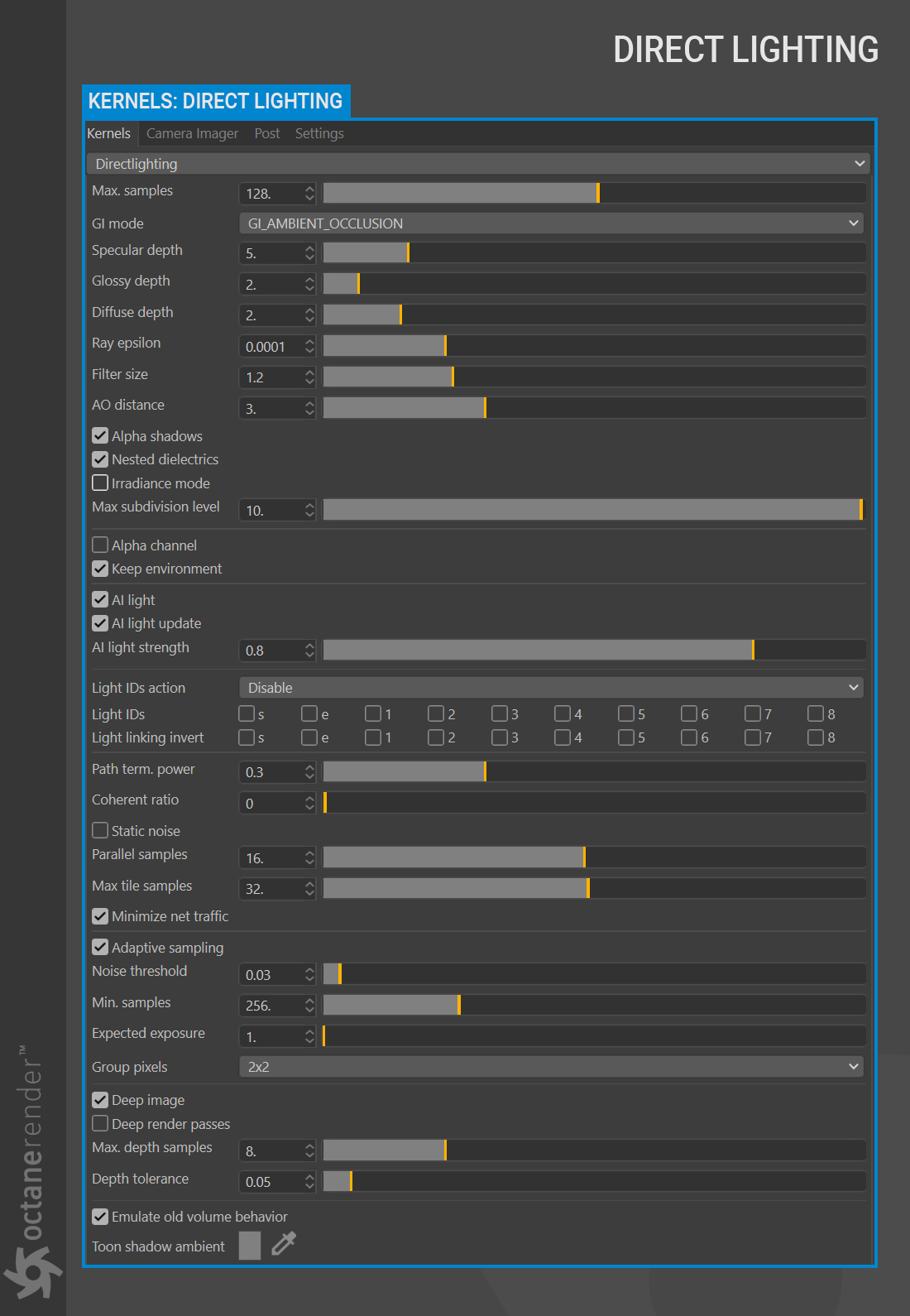Check Light linking invert box 1
This screenshot has height=1316, width=910.
pyautogui.click(x=373, y=737)
